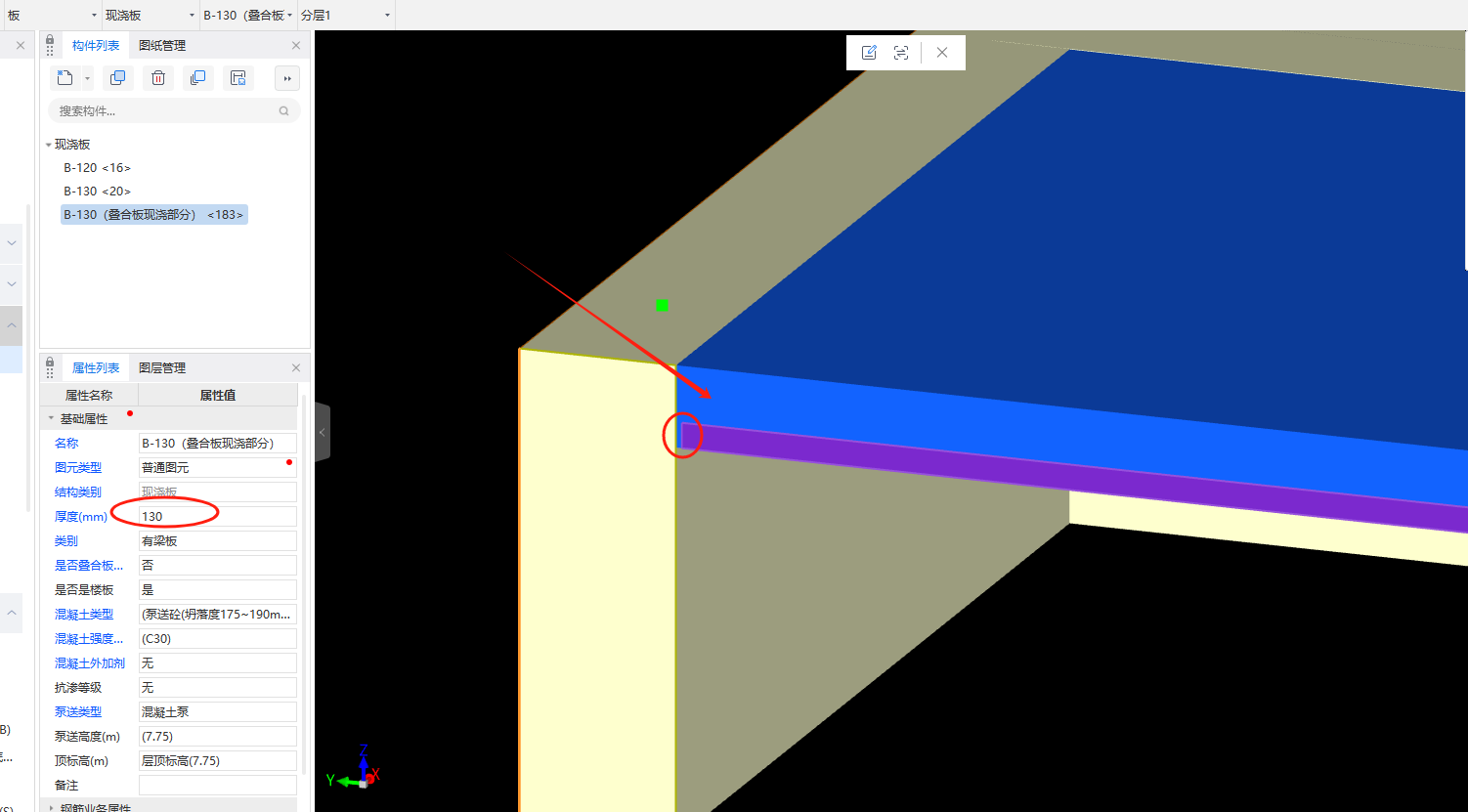Screen dimensions: 1468x812
Task: Click the search magnifier icon
Action: (x=284, y=111)
